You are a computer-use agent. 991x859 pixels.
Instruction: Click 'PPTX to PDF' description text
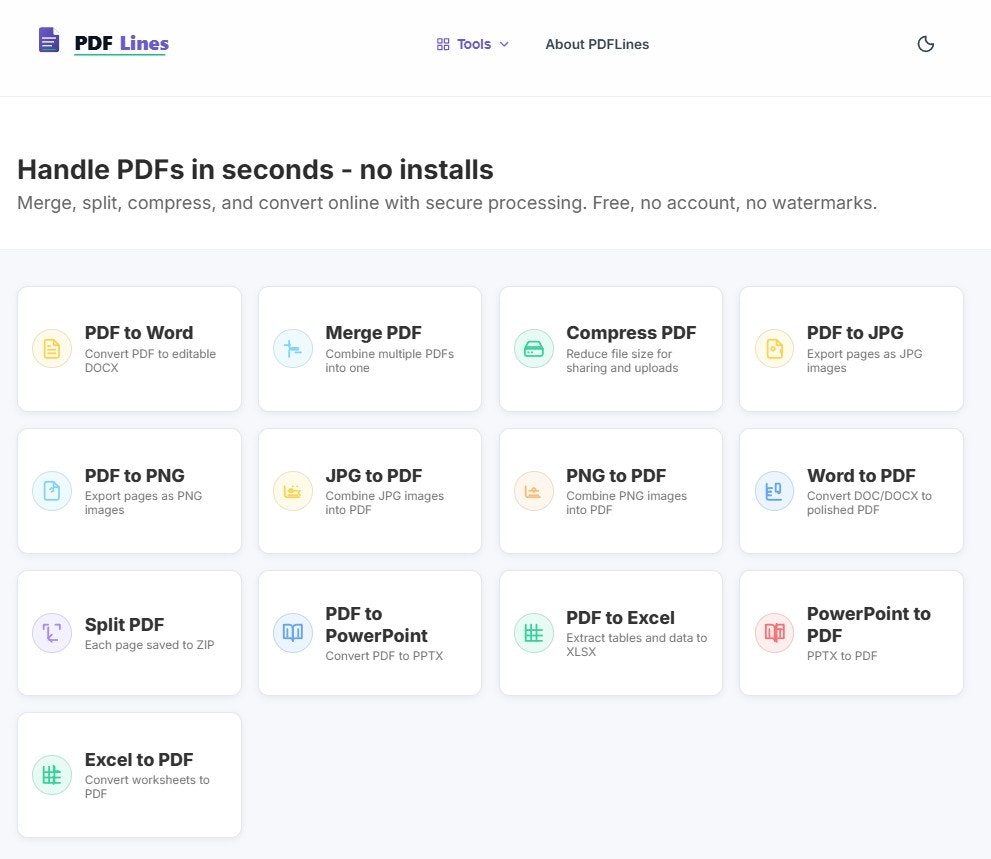[x=842, y=656]
